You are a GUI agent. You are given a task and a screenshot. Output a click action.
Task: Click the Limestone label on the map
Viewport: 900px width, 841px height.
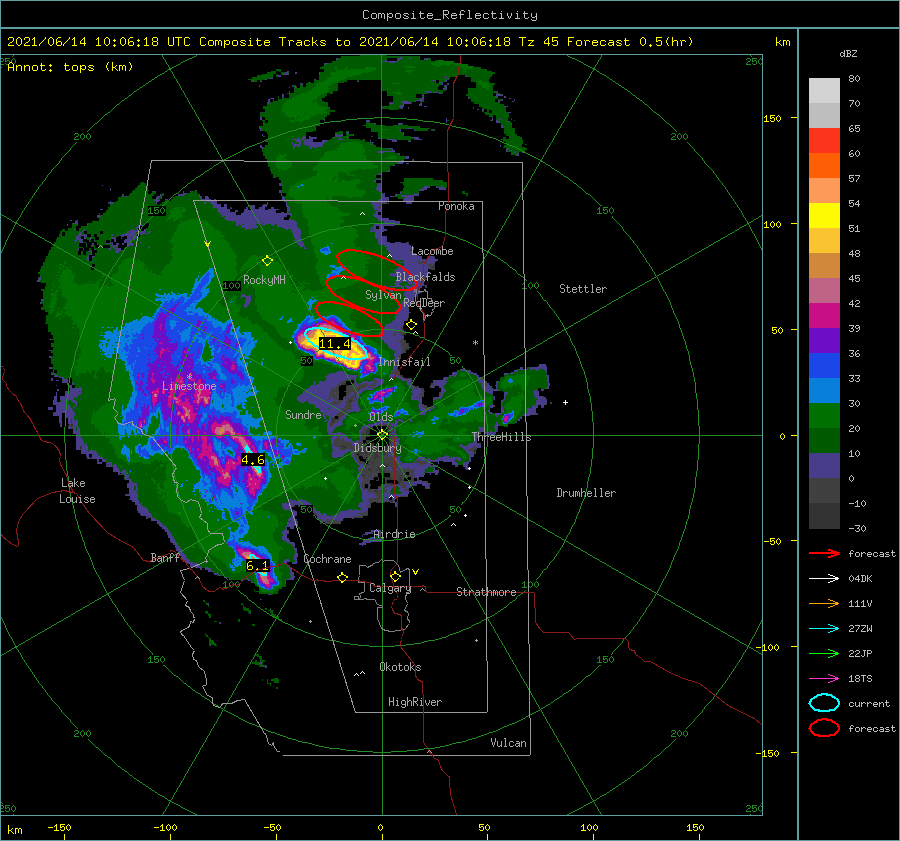pos(189,386)
